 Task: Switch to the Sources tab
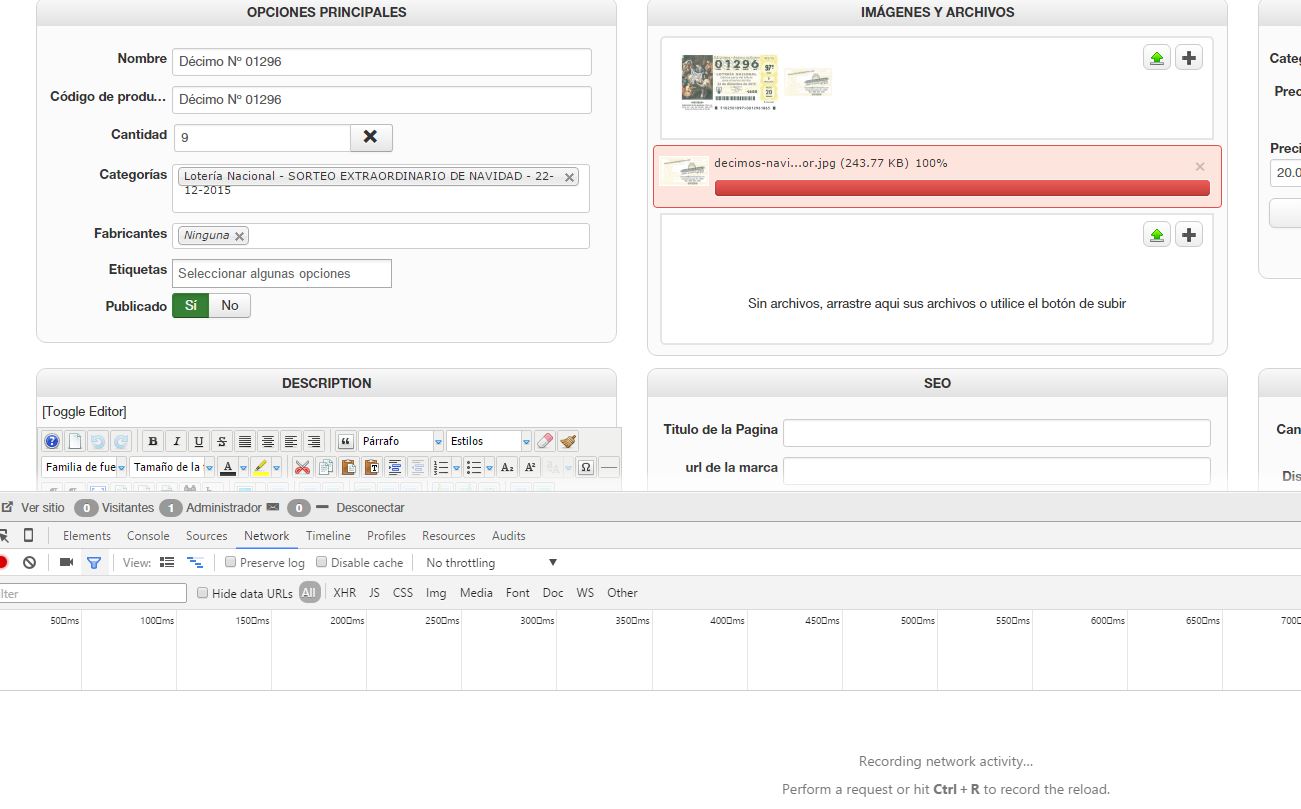(x=207, y=536)
